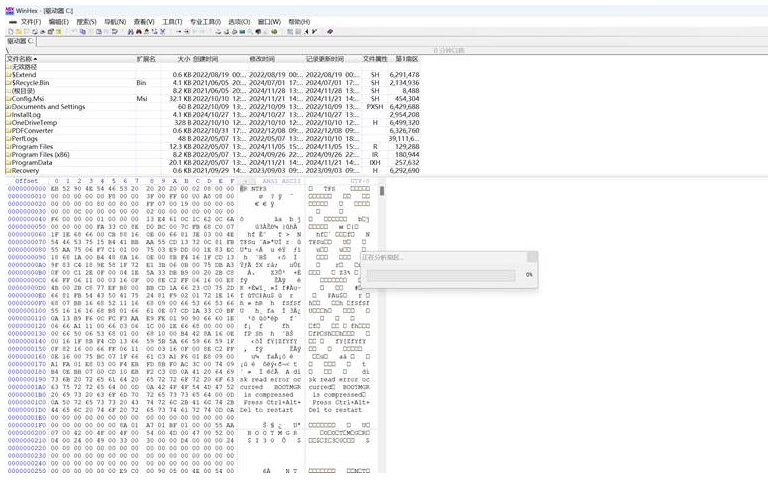Click the 第1扇区 column header
This screenshot has width=768, height=495.
point(406,59)
